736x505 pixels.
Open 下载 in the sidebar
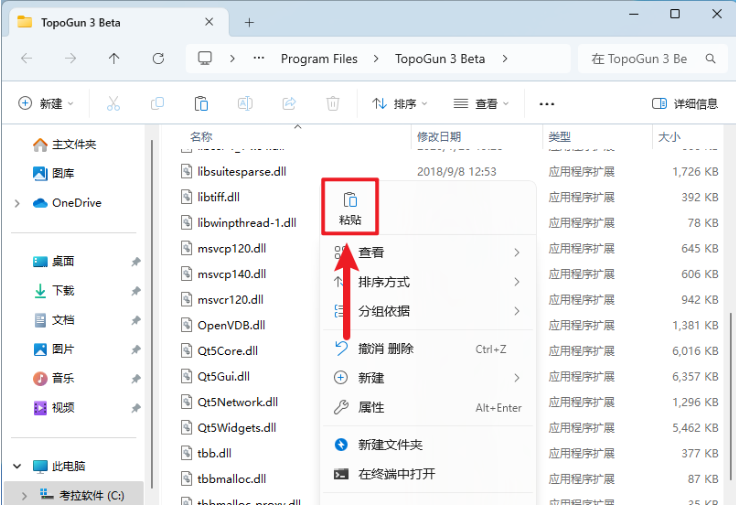(x=54, y=291)
